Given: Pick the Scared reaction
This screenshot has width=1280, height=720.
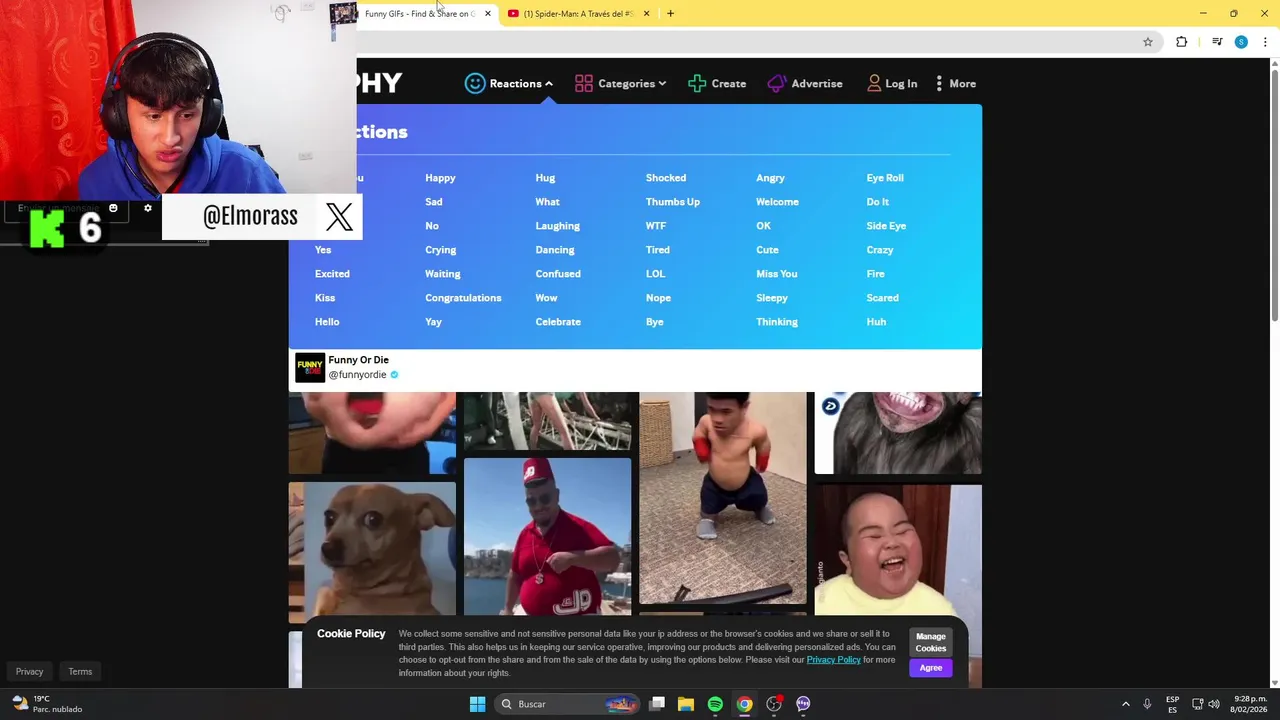Looking at the screenshot, I should coord(882,298).
